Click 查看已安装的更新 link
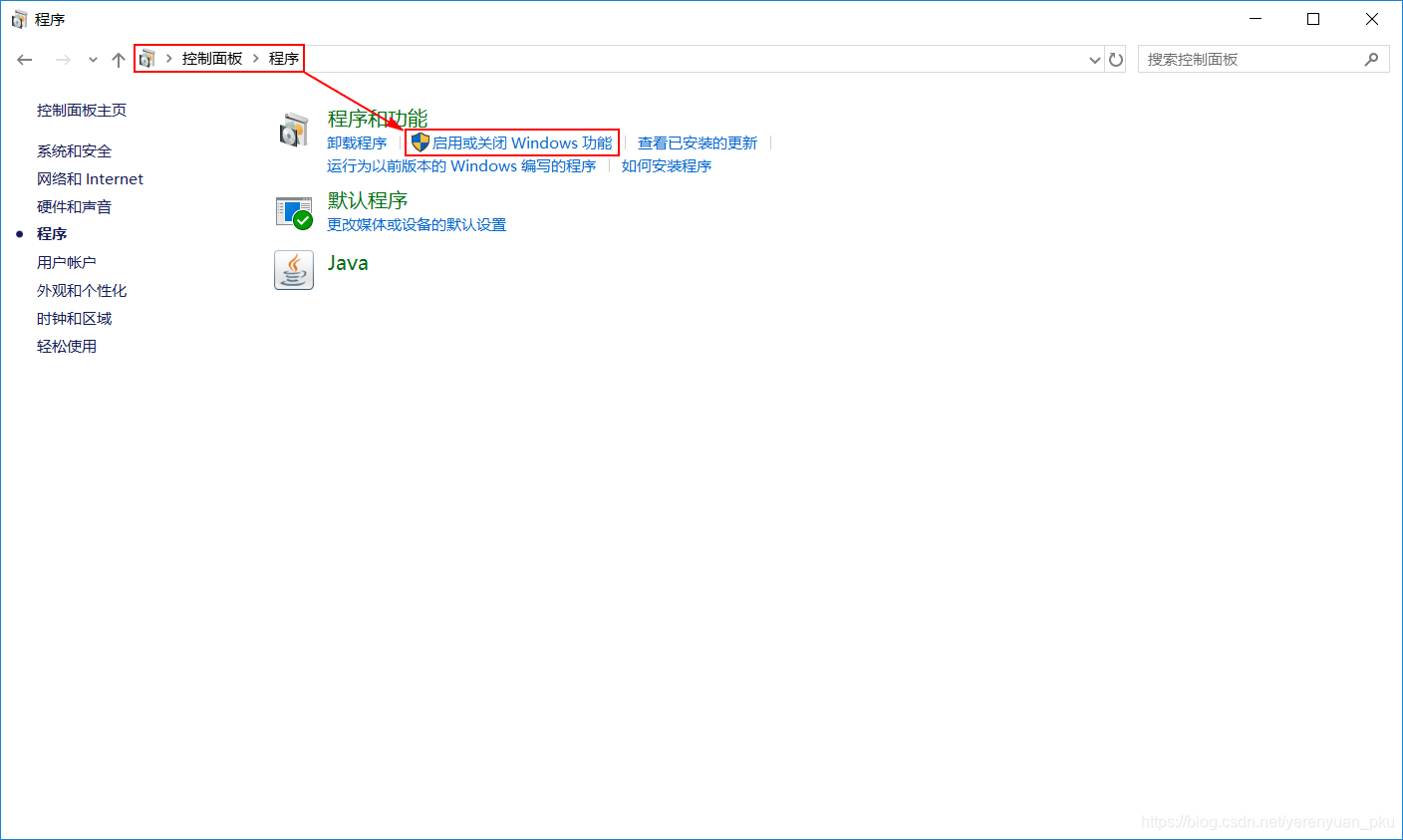The height and width of the screenshot is (840, 1403). click(x=698, y=143)
